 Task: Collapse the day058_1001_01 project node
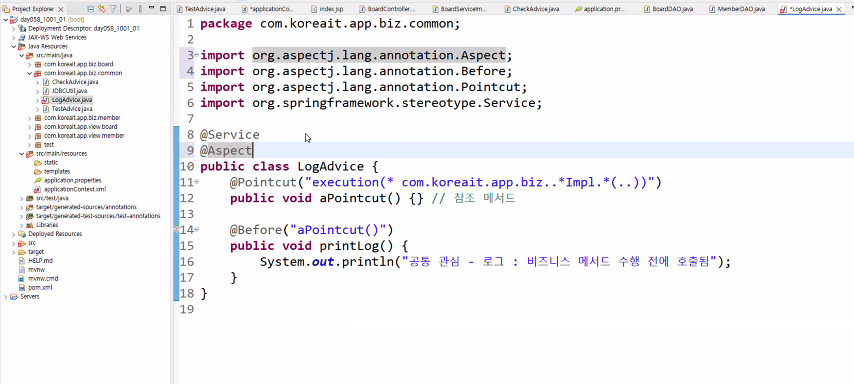(x=5, y=20)
